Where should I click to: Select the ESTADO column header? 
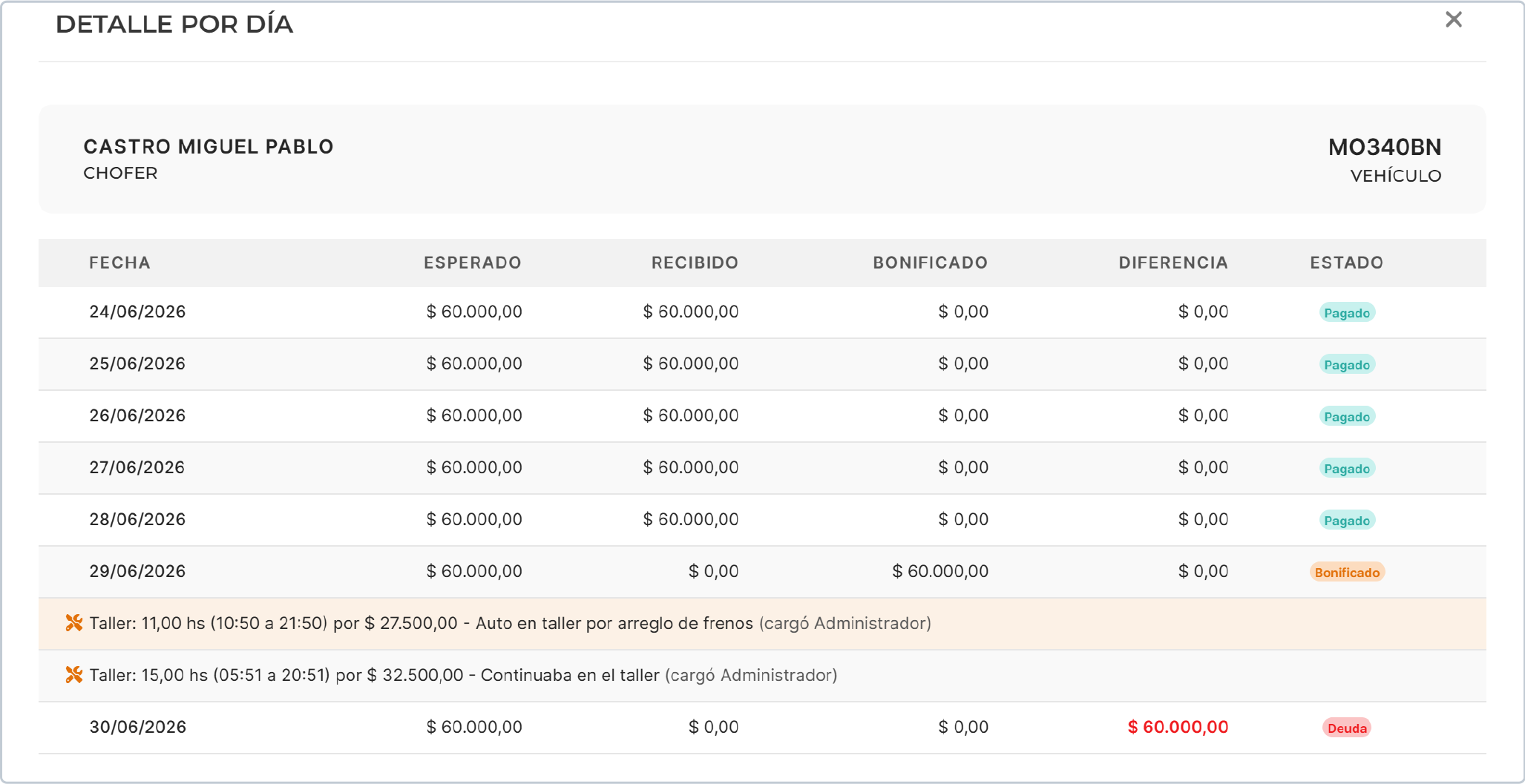[x=1346, y=263]
